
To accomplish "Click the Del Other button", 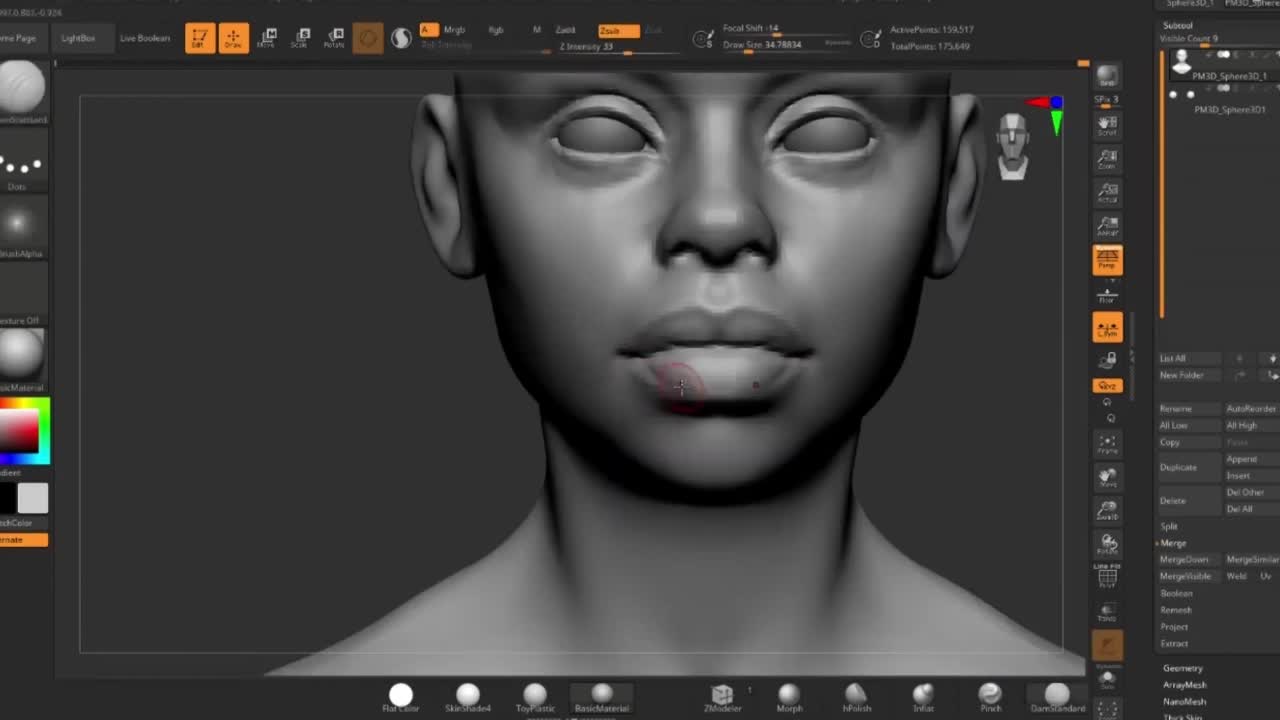I will pyautogui.click(x=1251, y=492).
